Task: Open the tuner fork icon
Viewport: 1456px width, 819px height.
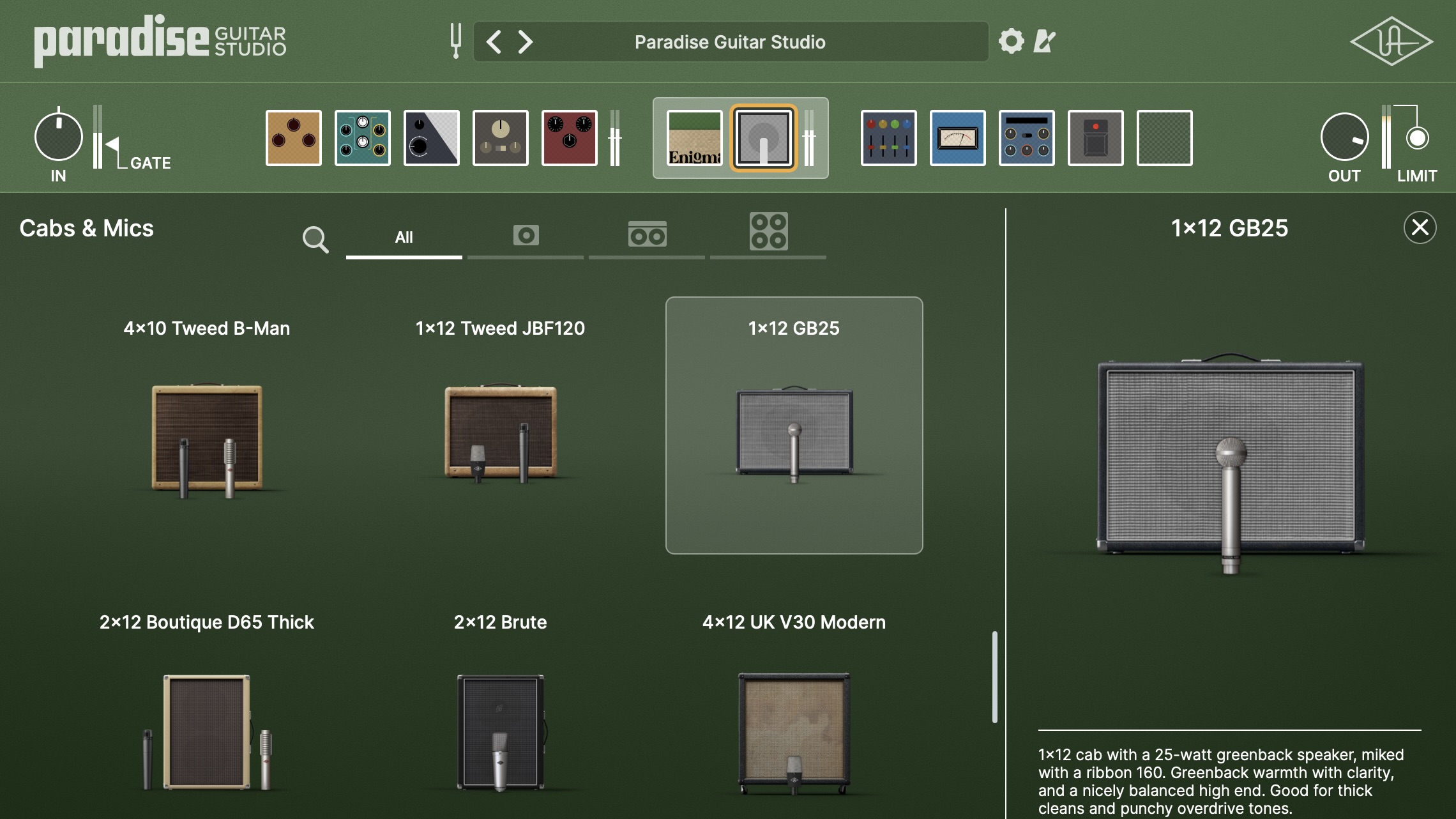Action: pos(455,41)
